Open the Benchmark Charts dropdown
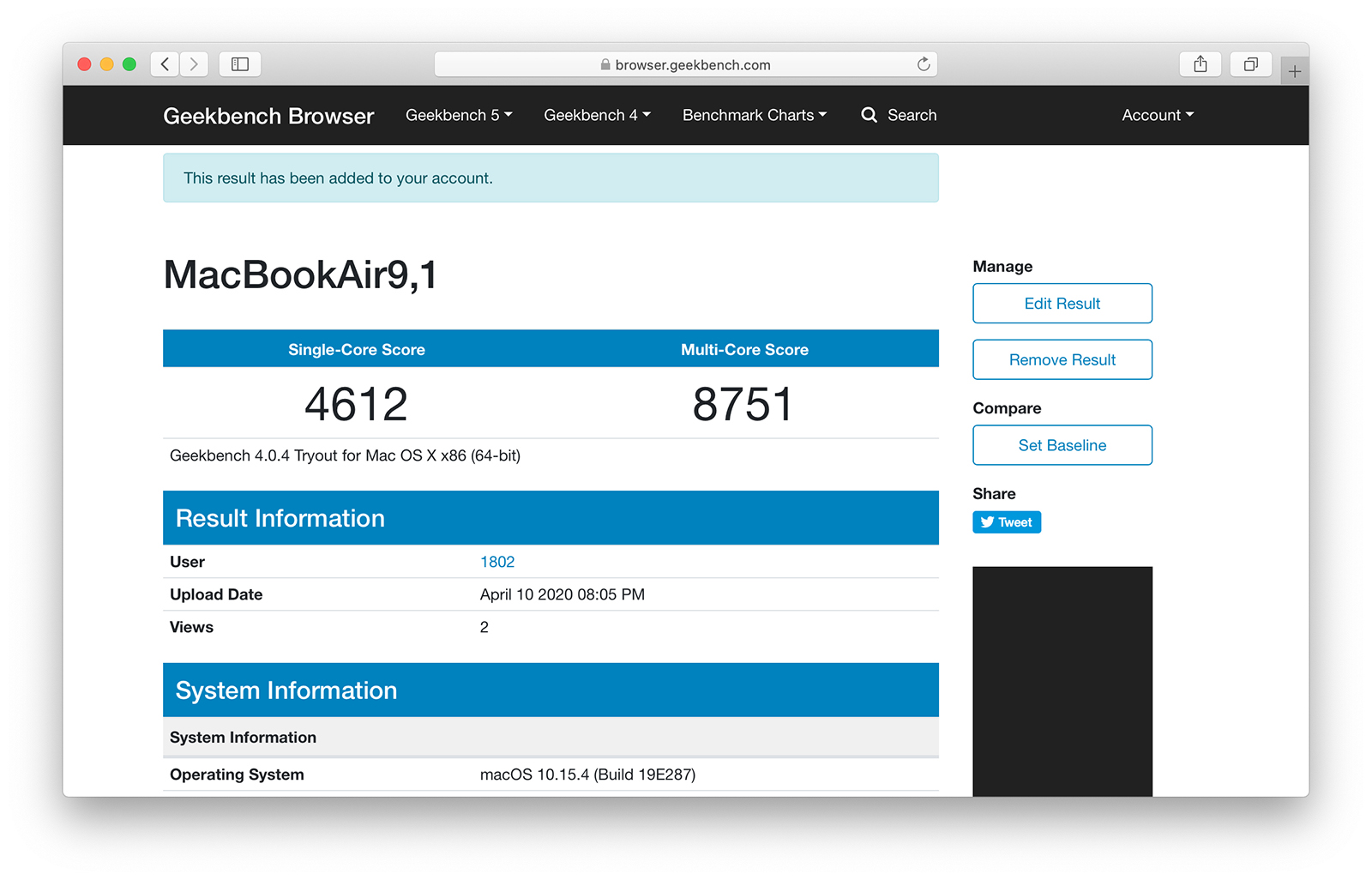This screenshot has width=1372, height=880. [x=755, y=115]
